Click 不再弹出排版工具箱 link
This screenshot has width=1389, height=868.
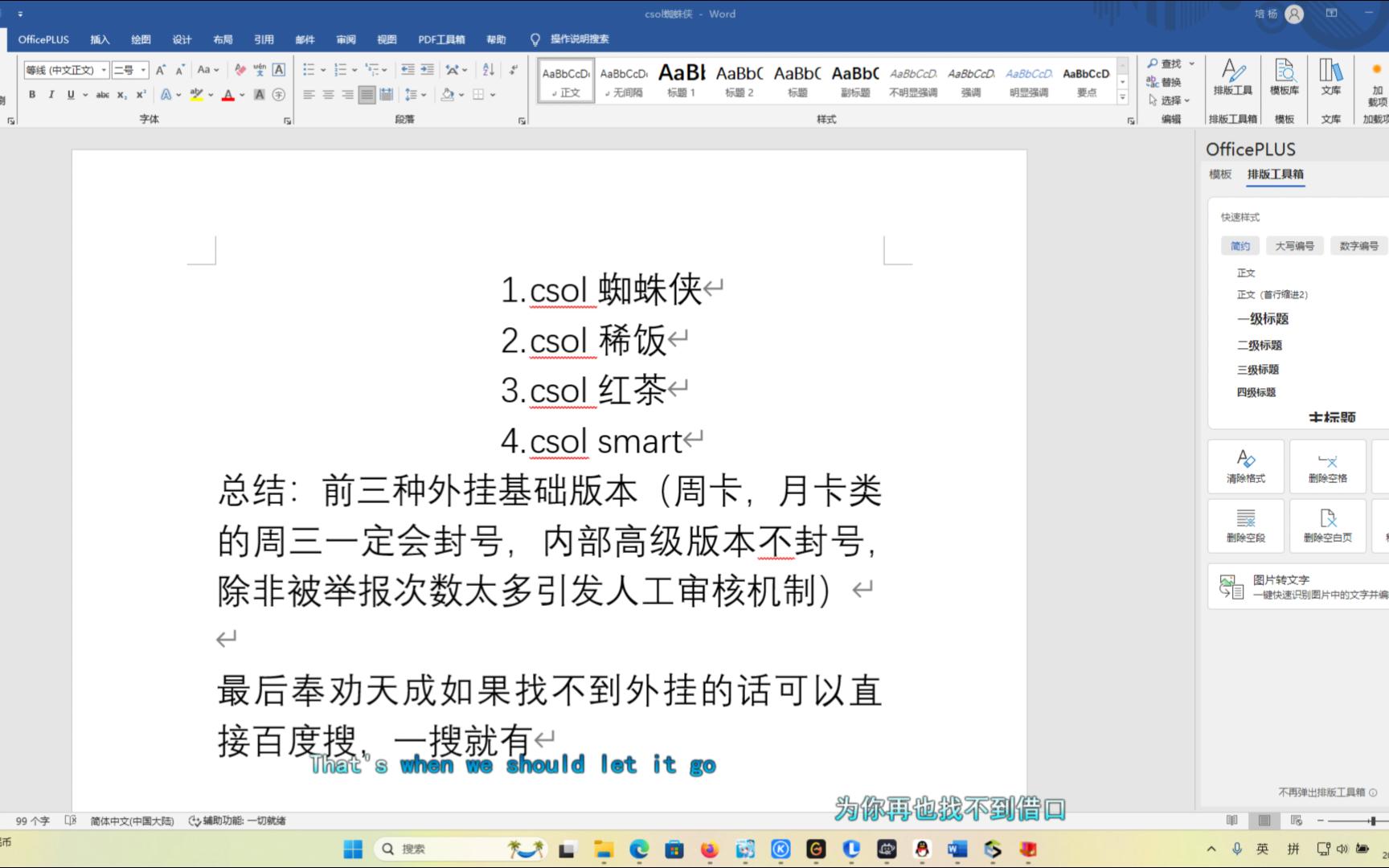[1321, 792]
